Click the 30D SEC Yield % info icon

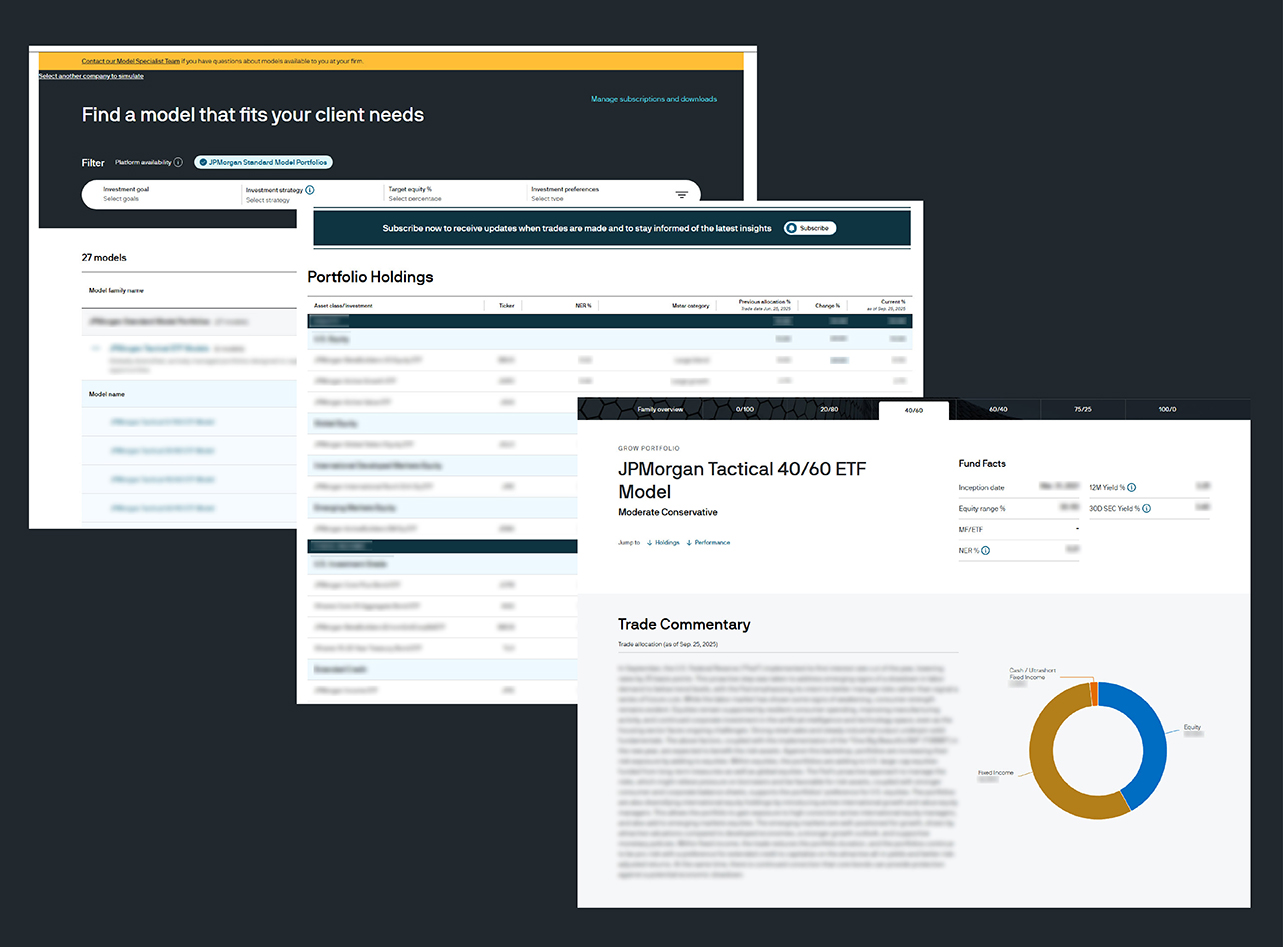(1146, 509)
